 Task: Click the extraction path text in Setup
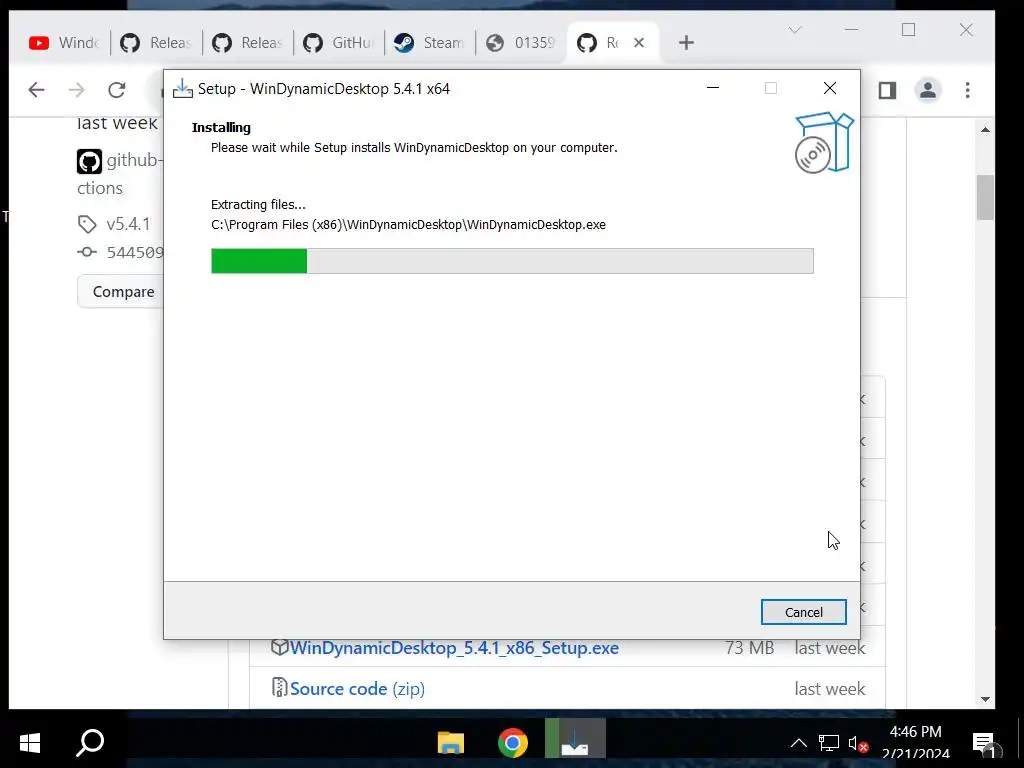[x=408, y=225]
